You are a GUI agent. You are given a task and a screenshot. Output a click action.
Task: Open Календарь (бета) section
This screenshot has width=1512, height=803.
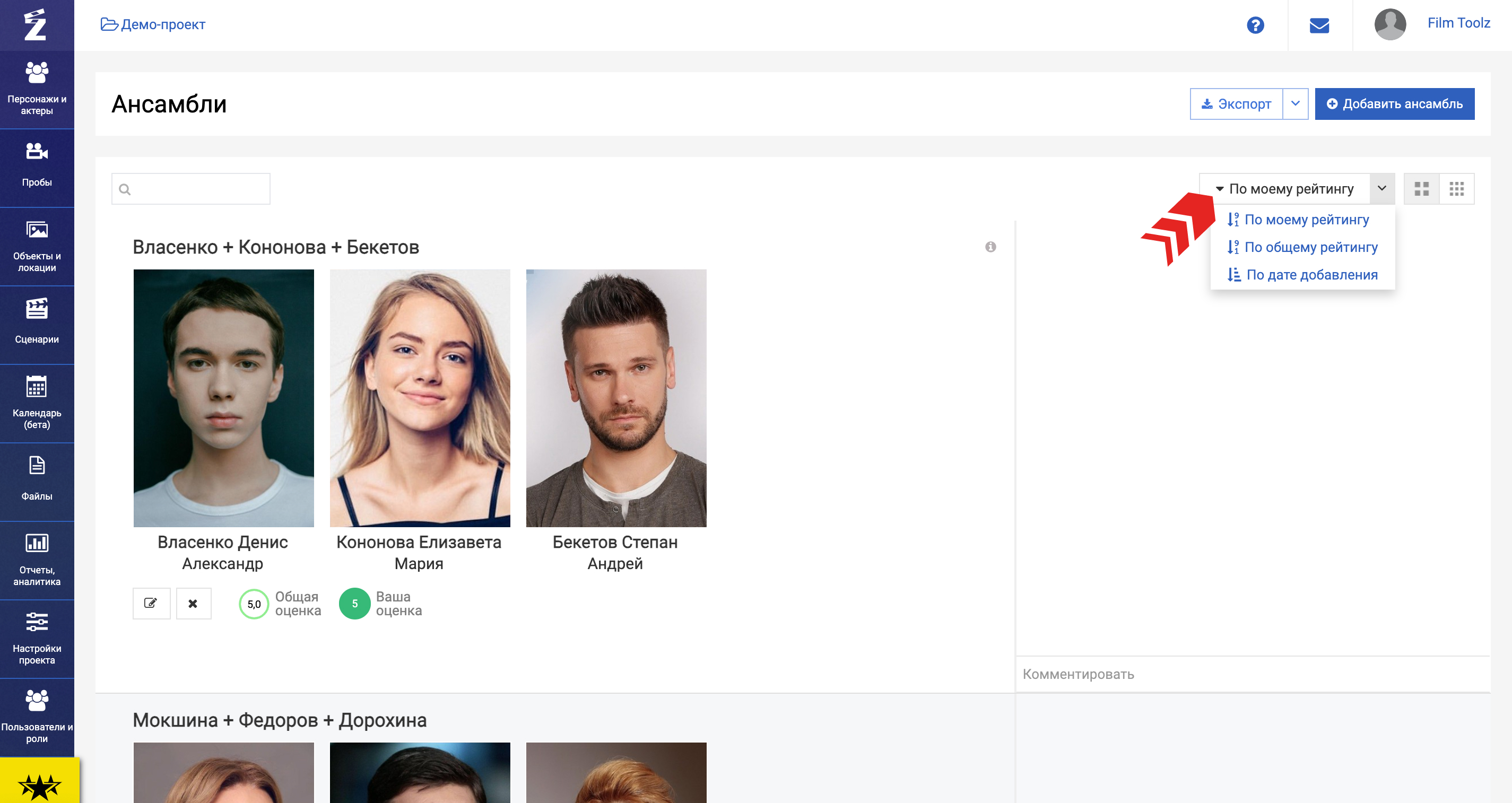tap(37, 403)
